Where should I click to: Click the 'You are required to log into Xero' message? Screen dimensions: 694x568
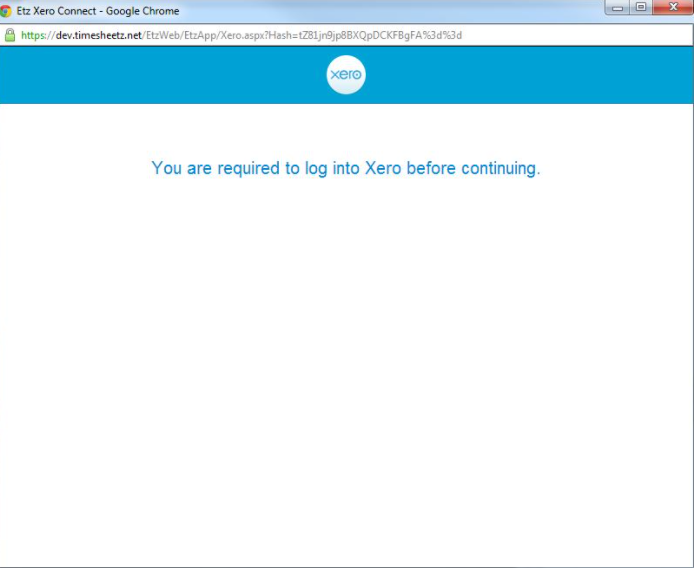346,169
